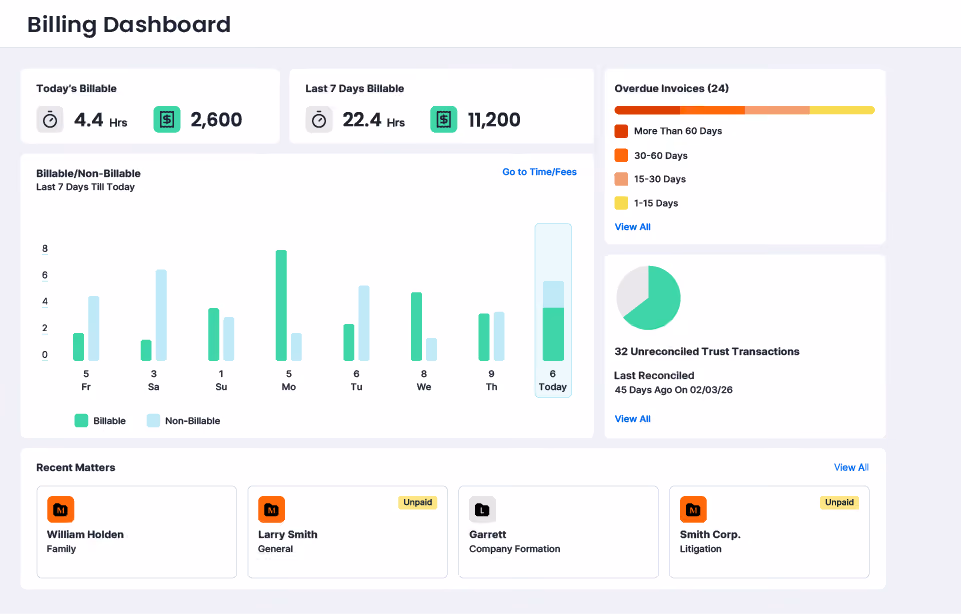Click the overdue invoices progress bar
The width and height of the screenshot is (961, 614).
pyautogui.click(x=745, y=110)
